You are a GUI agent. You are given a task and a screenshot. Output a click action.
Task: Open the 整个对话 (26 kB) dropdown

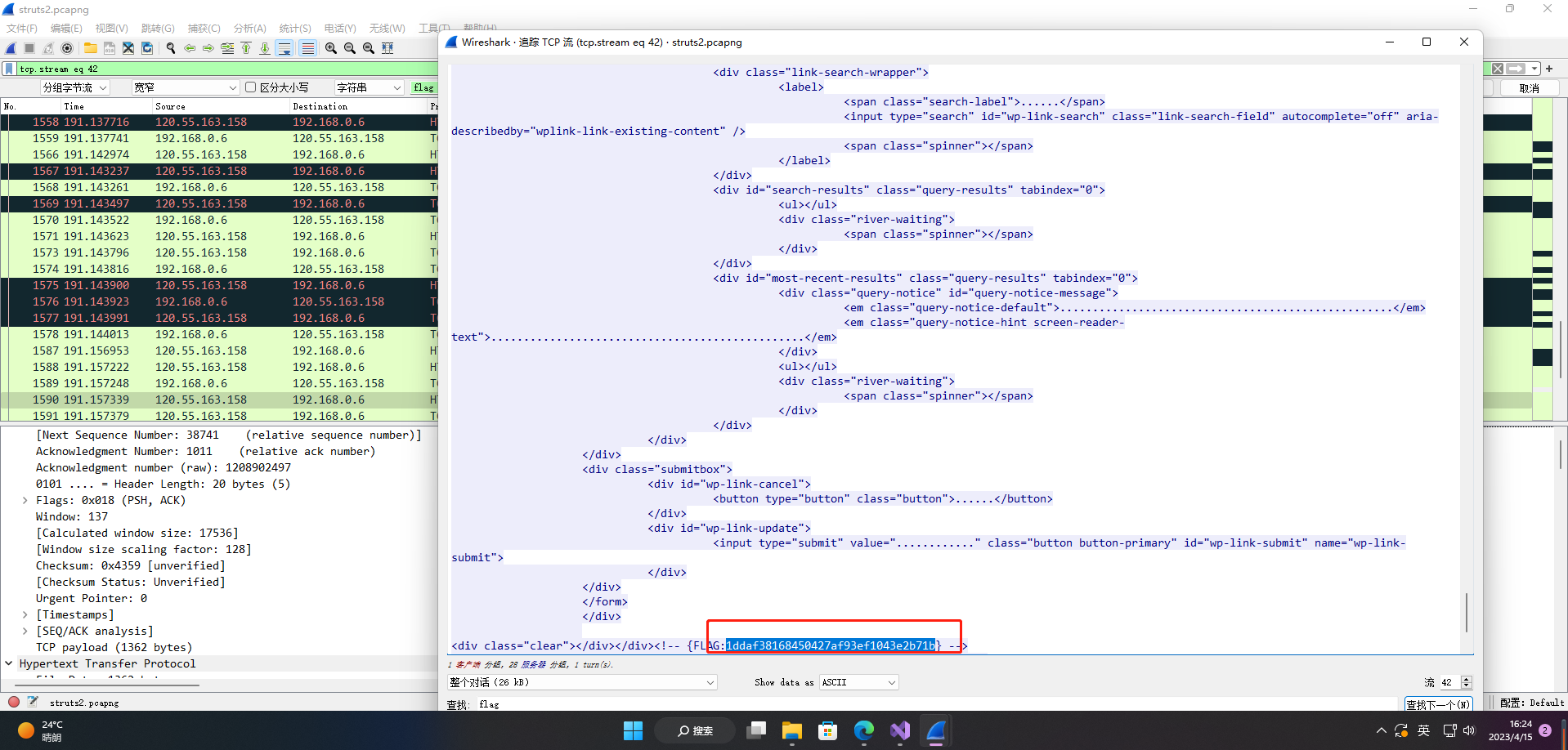pos(582,682)
